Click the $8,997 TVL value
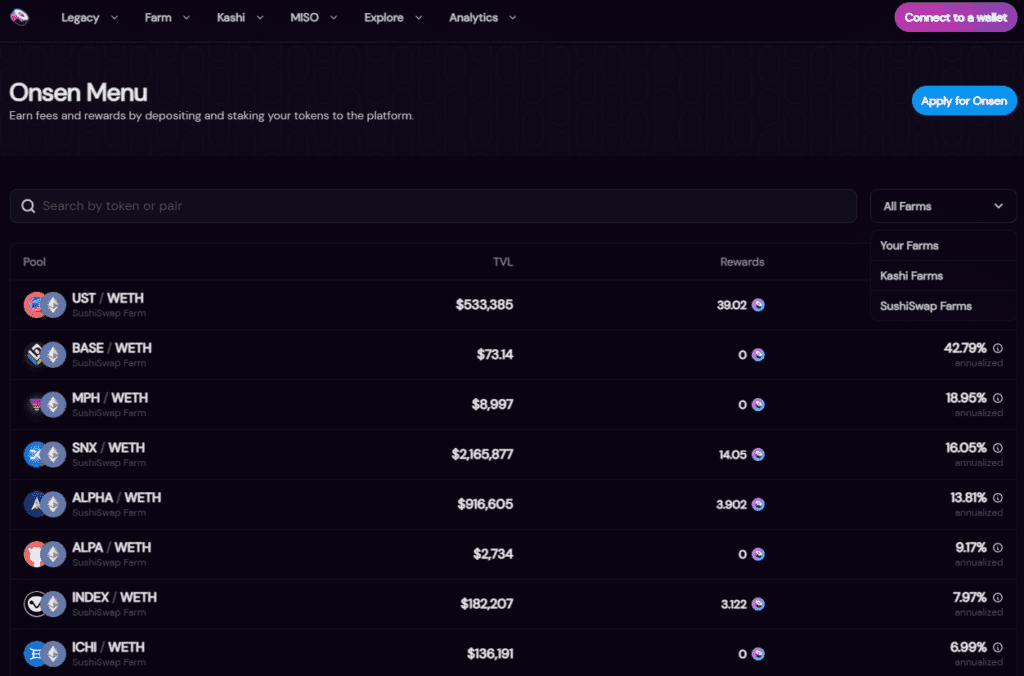The image size is (1024, 676). [492, 405]
